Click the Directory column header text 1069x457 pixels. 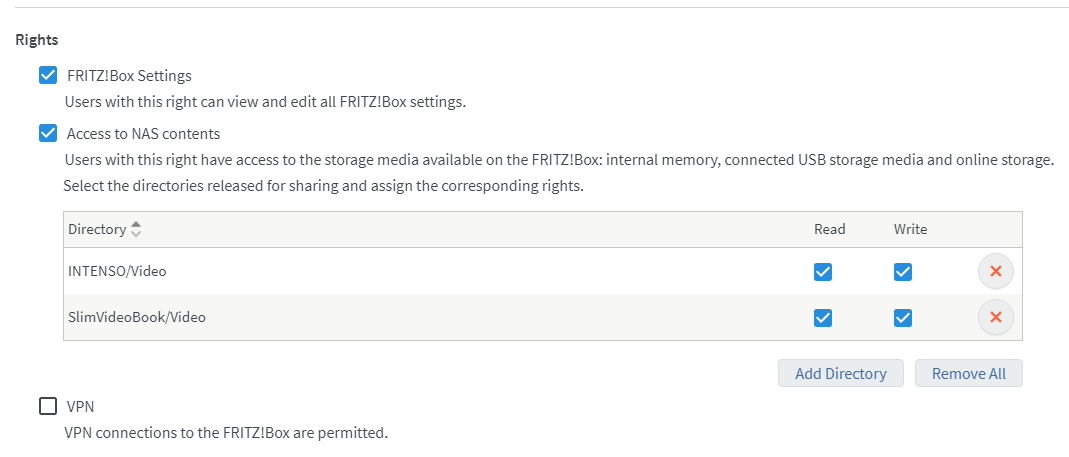tap(97, 229)
